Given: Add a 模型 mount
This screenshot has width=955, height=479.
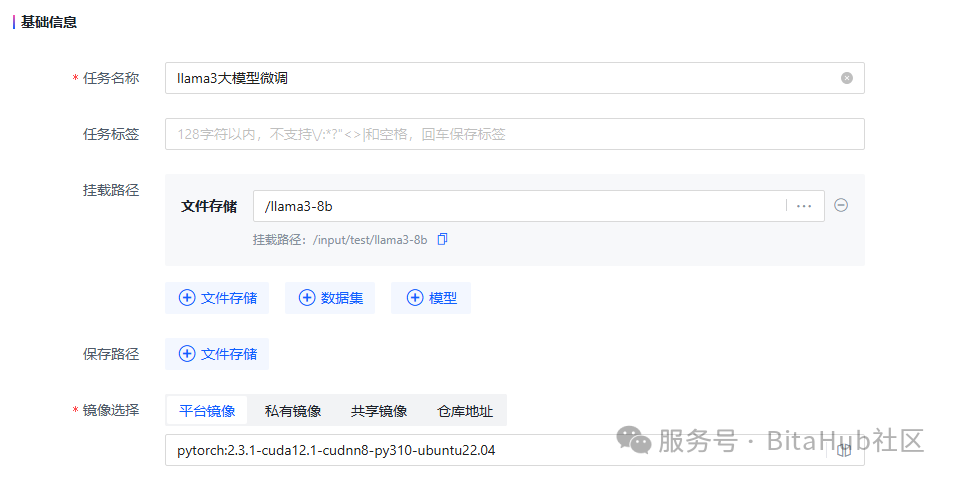Looking at the screenshot, I should 431,298.
